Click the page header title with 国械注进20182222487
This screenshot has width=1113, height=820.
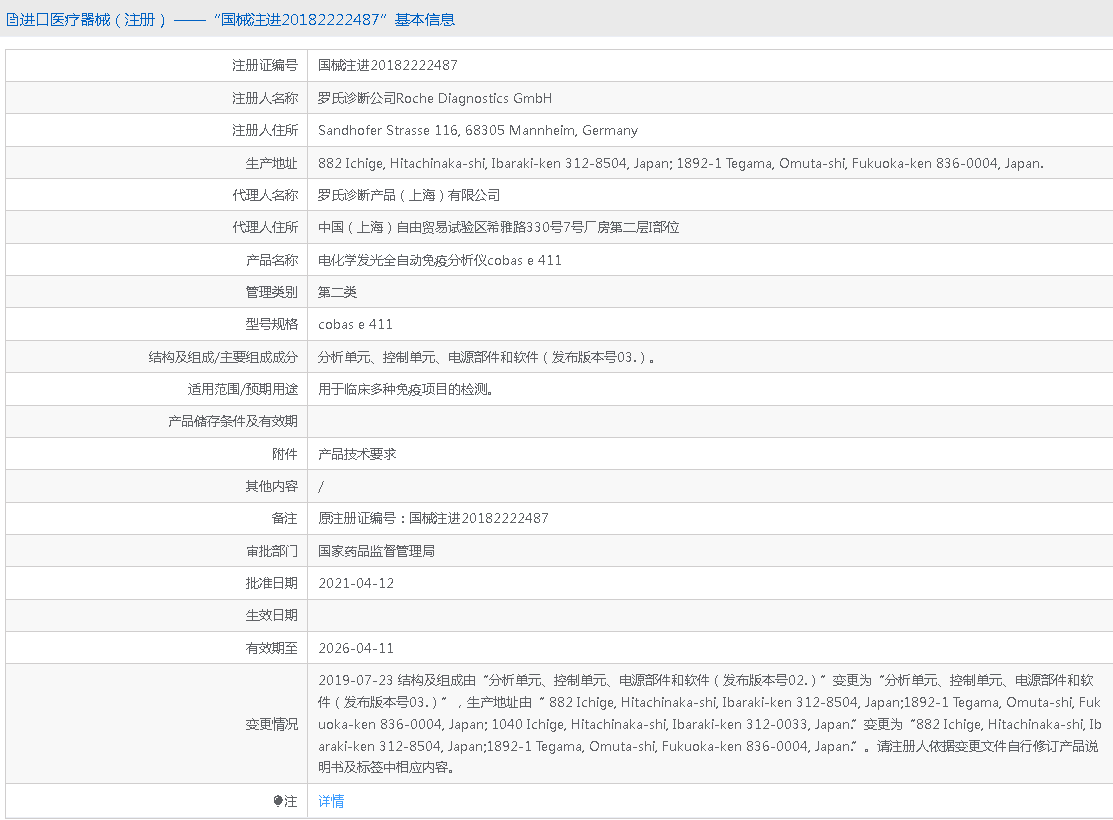[231, 20]
